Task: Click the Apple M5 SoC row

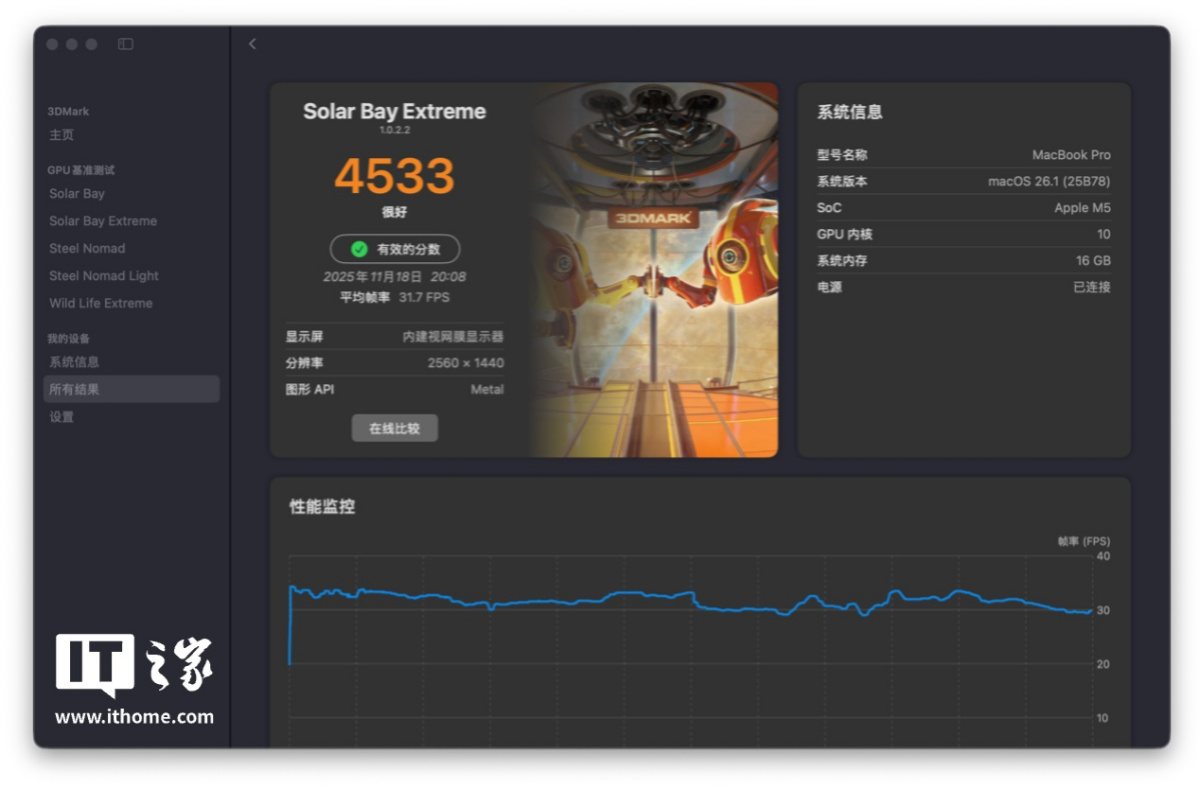Action: (963, 208)
